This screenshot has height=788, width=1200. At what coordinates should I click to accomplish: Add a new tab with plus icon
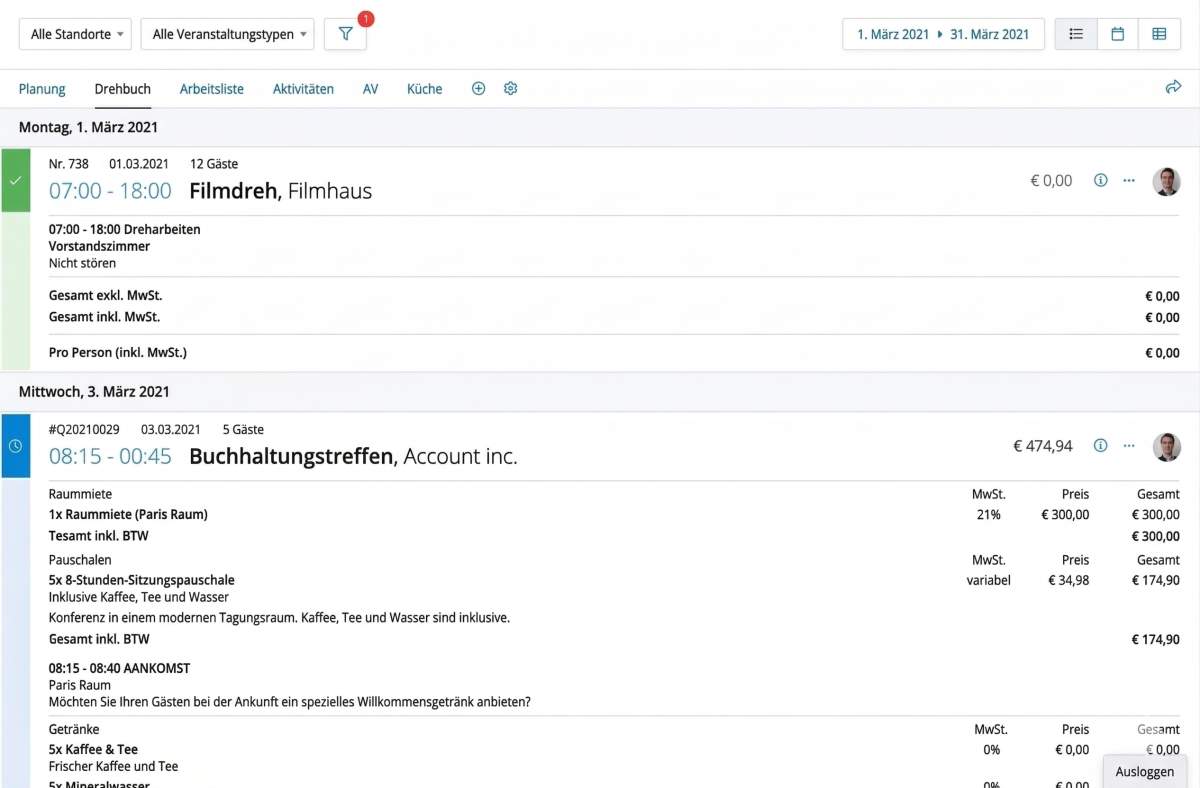[x=478, y=89]
